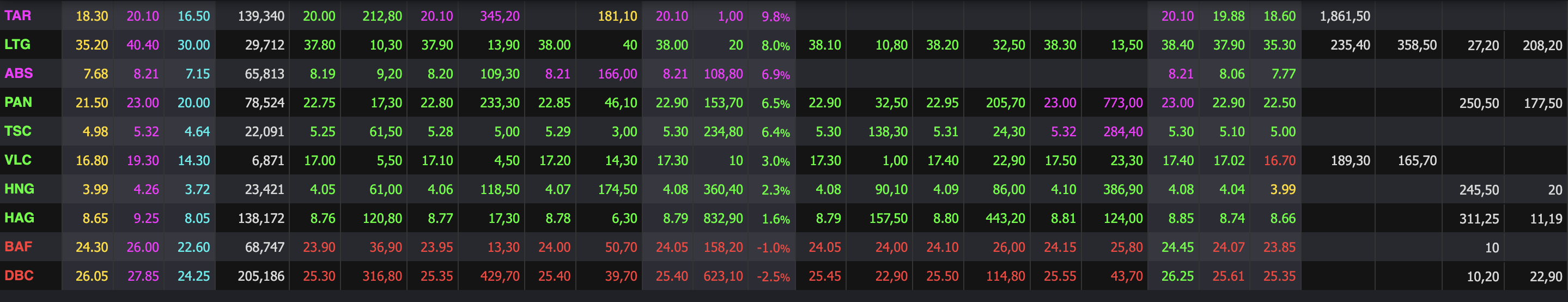
Task: Click the 358,50 value in LTG row
Action: (x=1417, y=45)
